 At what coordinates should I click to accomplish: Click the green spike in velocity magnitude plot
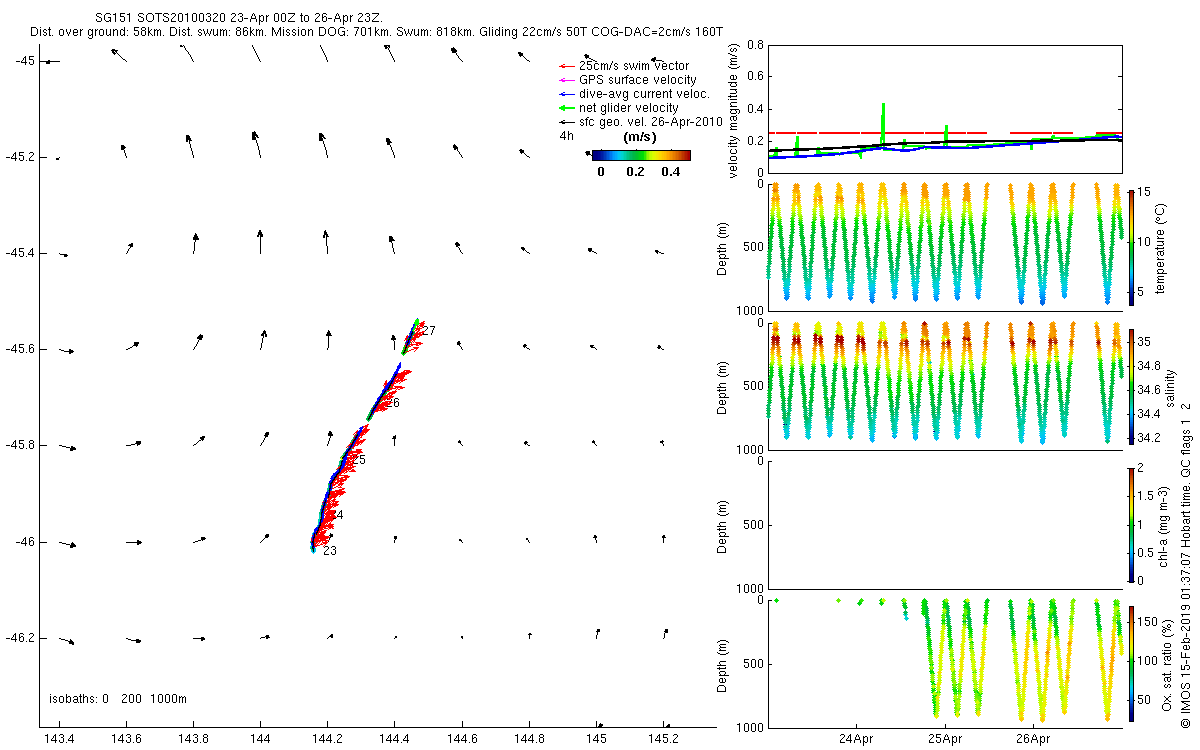[883, 125]
